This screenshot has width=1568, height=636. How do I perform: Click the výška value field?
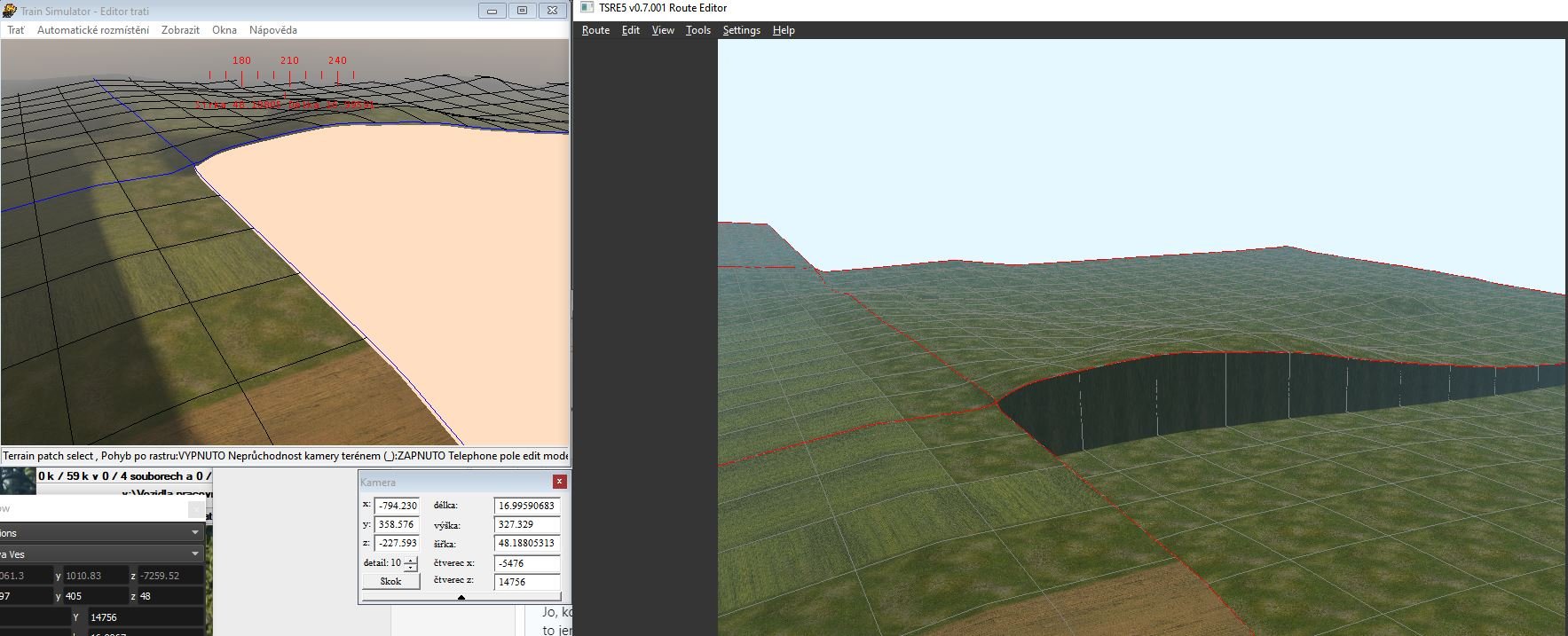point(527,524)
